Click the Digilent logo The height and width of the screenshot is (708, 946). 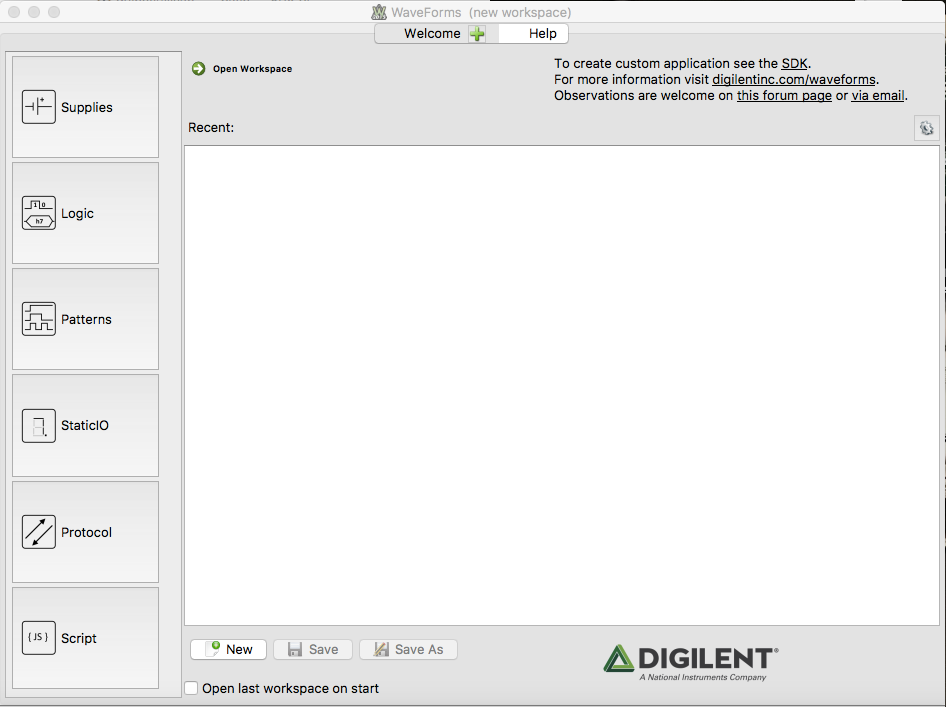point(691,662)
